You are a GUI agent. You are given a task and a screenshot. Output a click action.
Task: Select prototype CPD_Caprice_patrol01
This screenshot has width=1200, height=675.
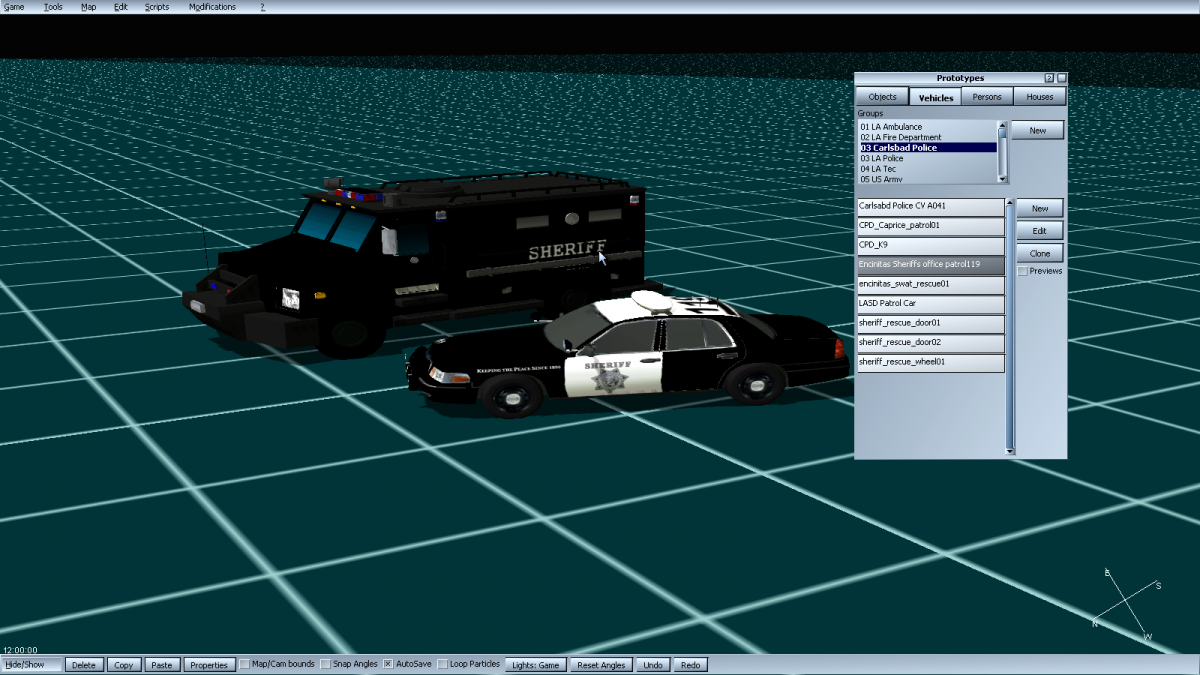930,226
